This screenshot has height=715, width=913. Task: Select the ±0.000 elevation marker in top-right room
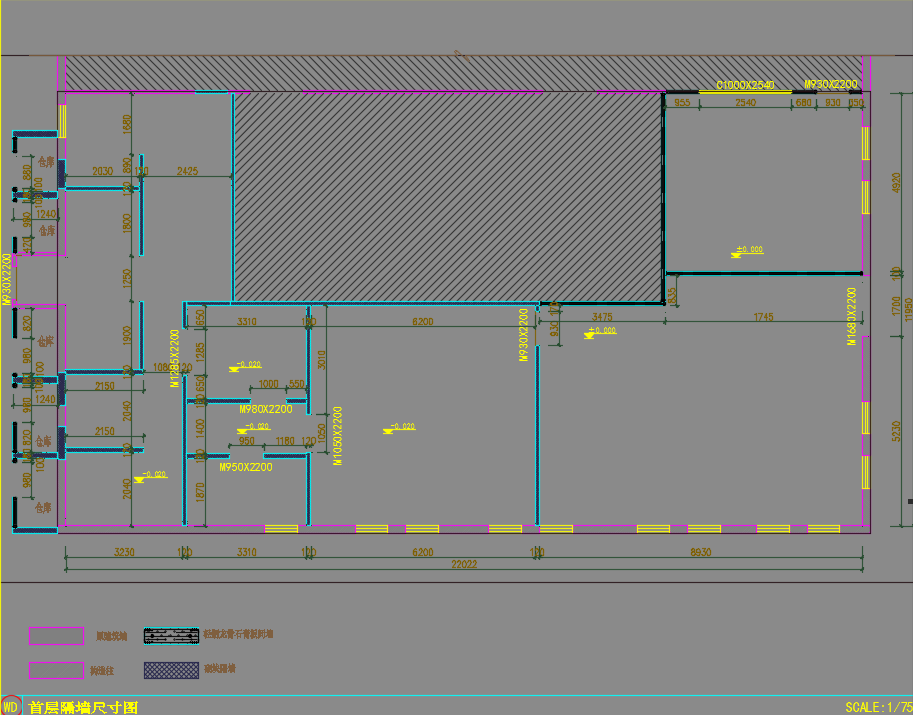748,250
